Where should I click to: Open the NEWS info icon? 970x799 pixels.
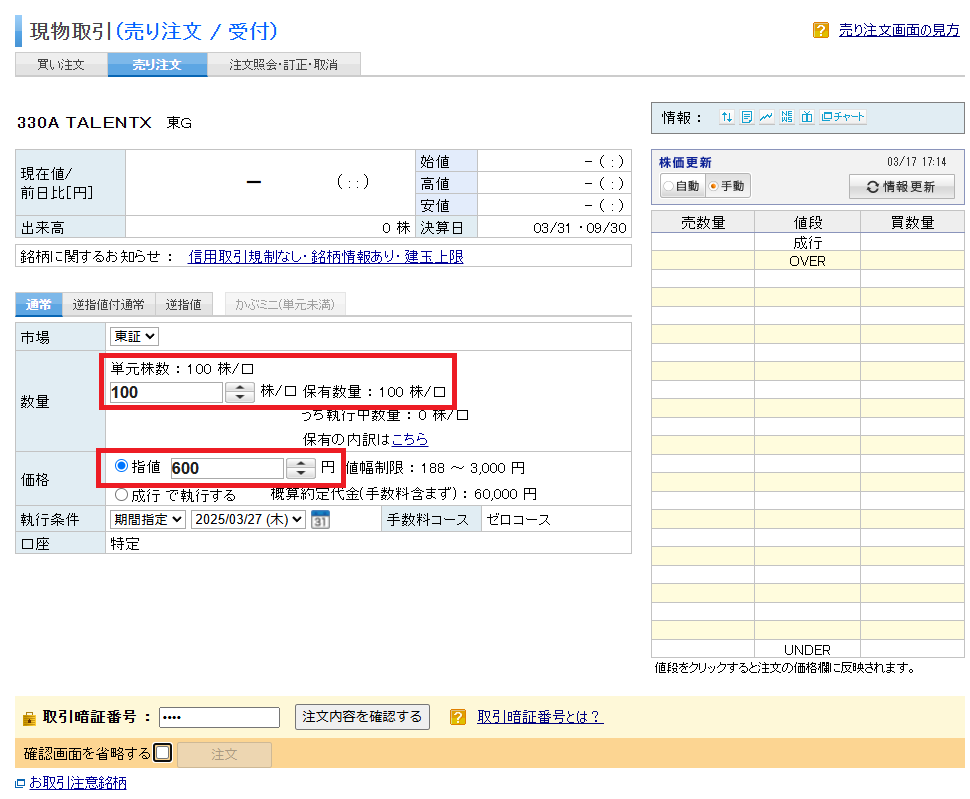coord(786,117)
